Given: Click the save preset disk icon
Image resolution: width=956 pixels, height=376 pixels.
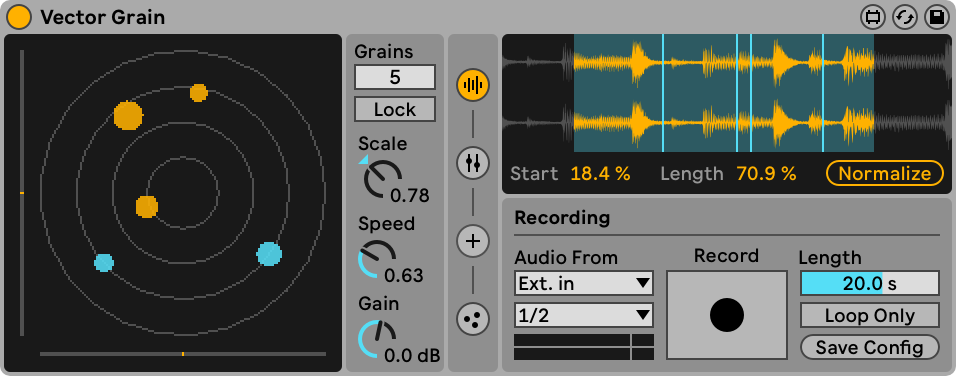Looking at the screenshot, I should click(936, 17).
